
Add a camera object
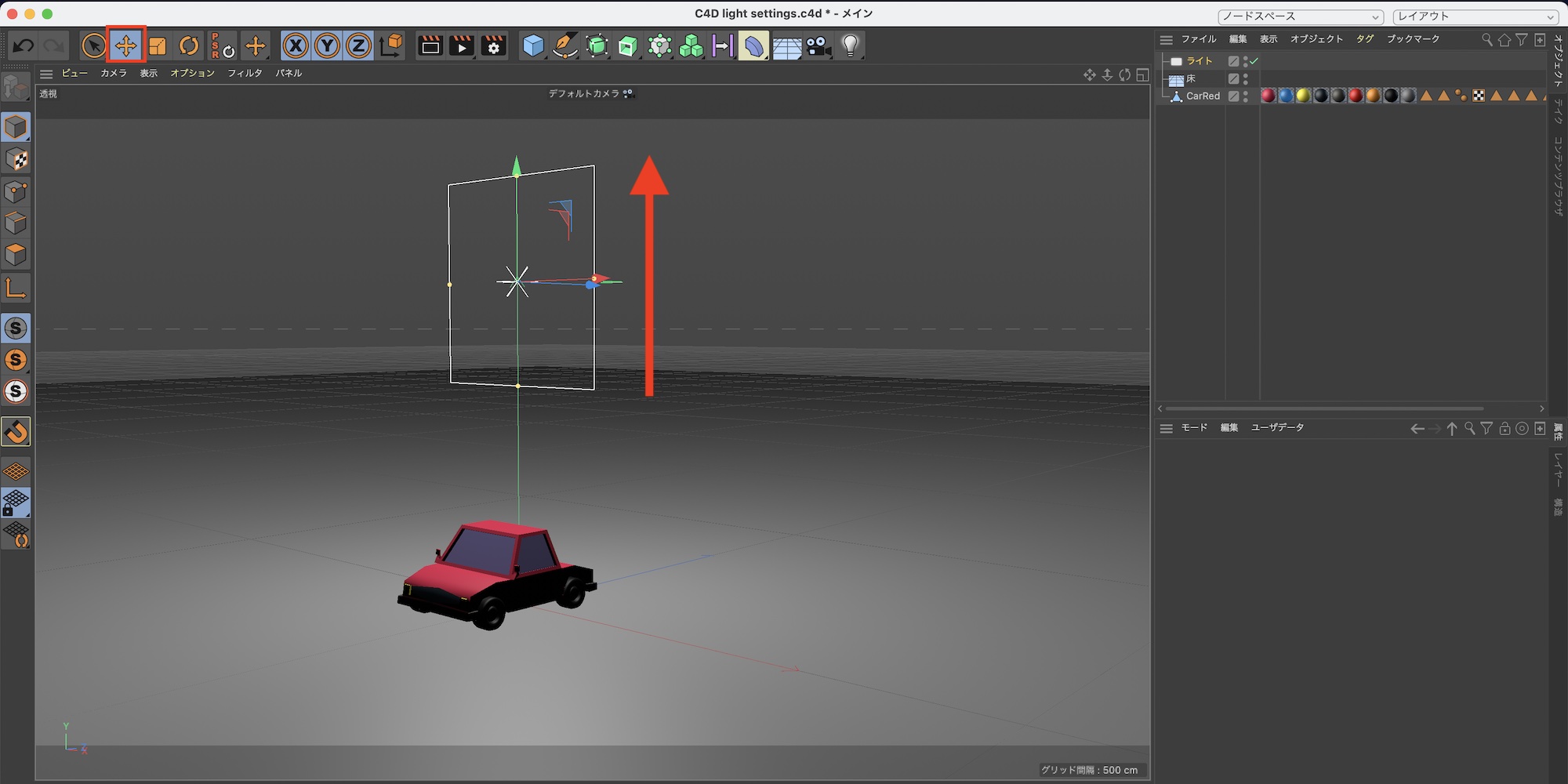818,46
